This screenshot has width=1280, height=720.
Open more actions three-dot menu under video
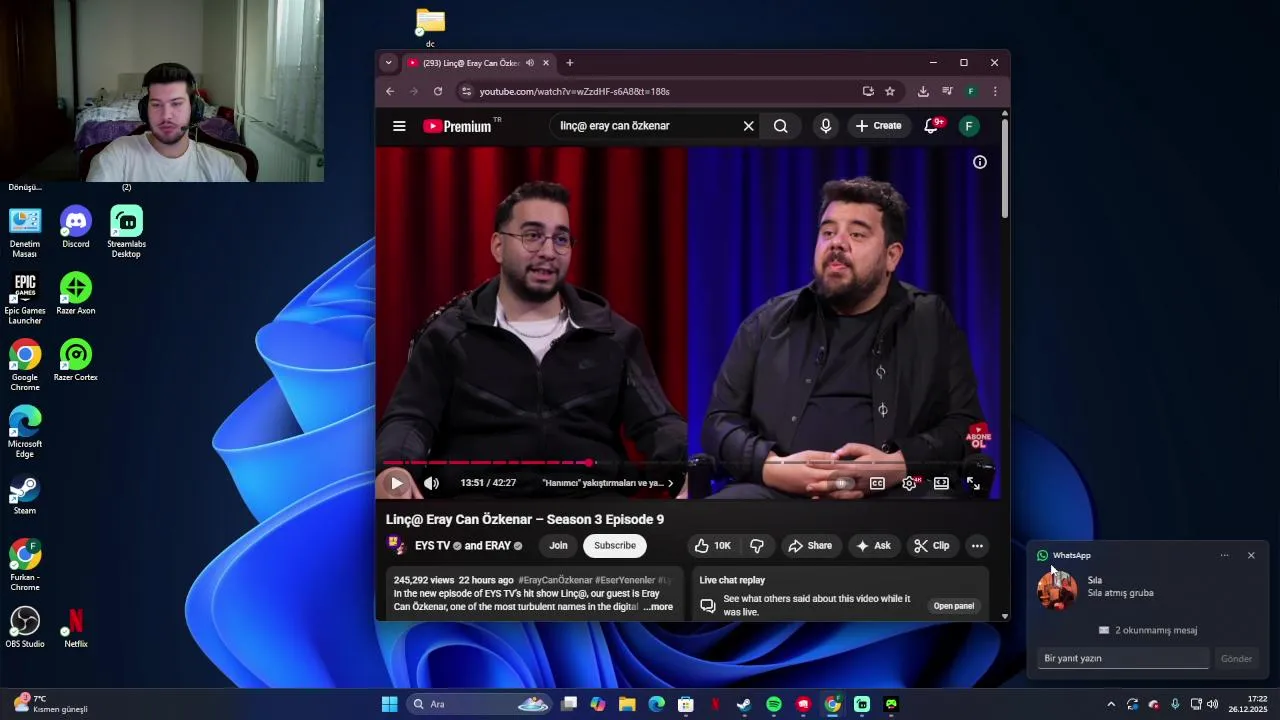(x=977, y=545)
